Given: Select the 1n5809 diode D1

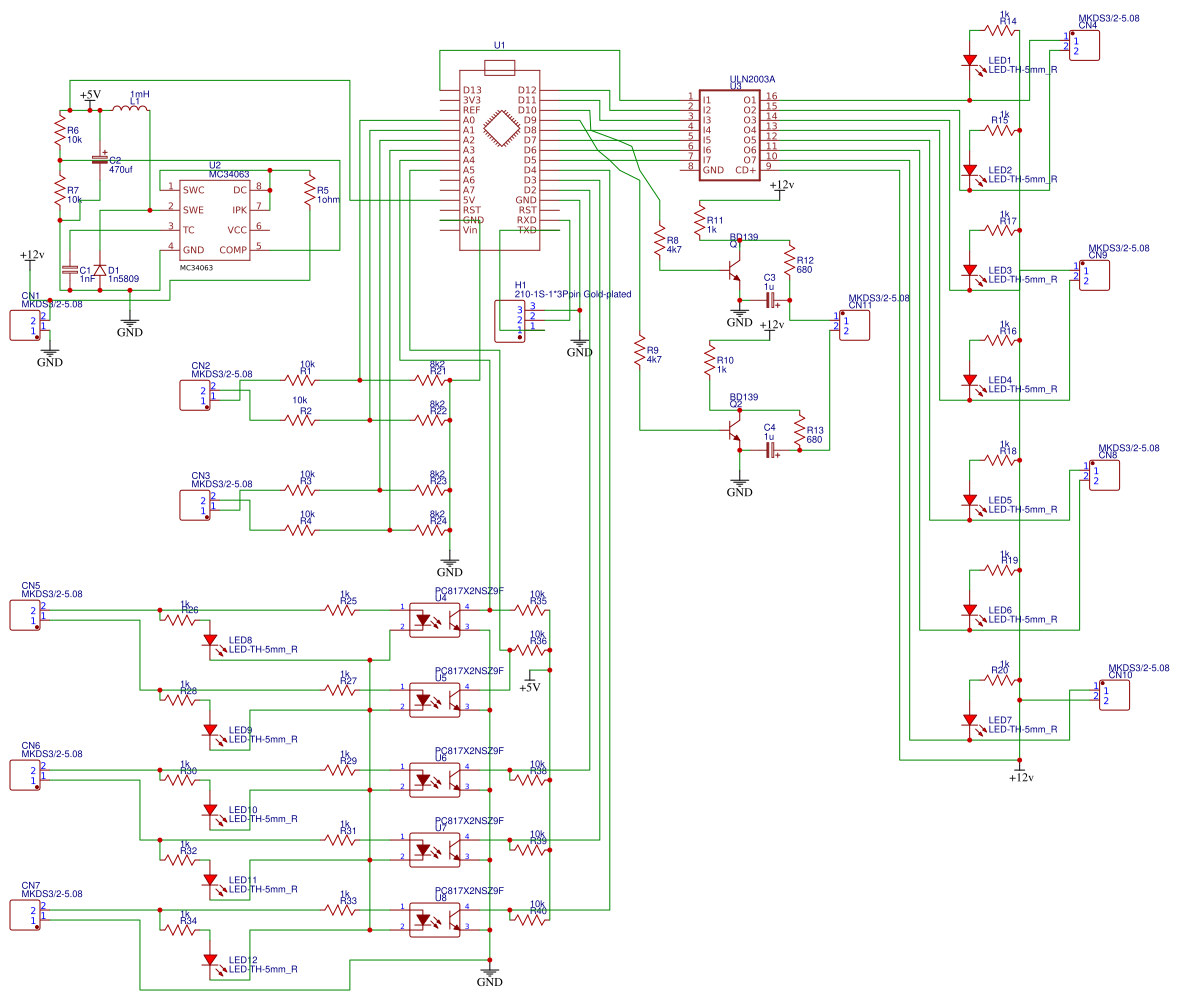Looking at the screenshot, I should [x=100, y=270].
